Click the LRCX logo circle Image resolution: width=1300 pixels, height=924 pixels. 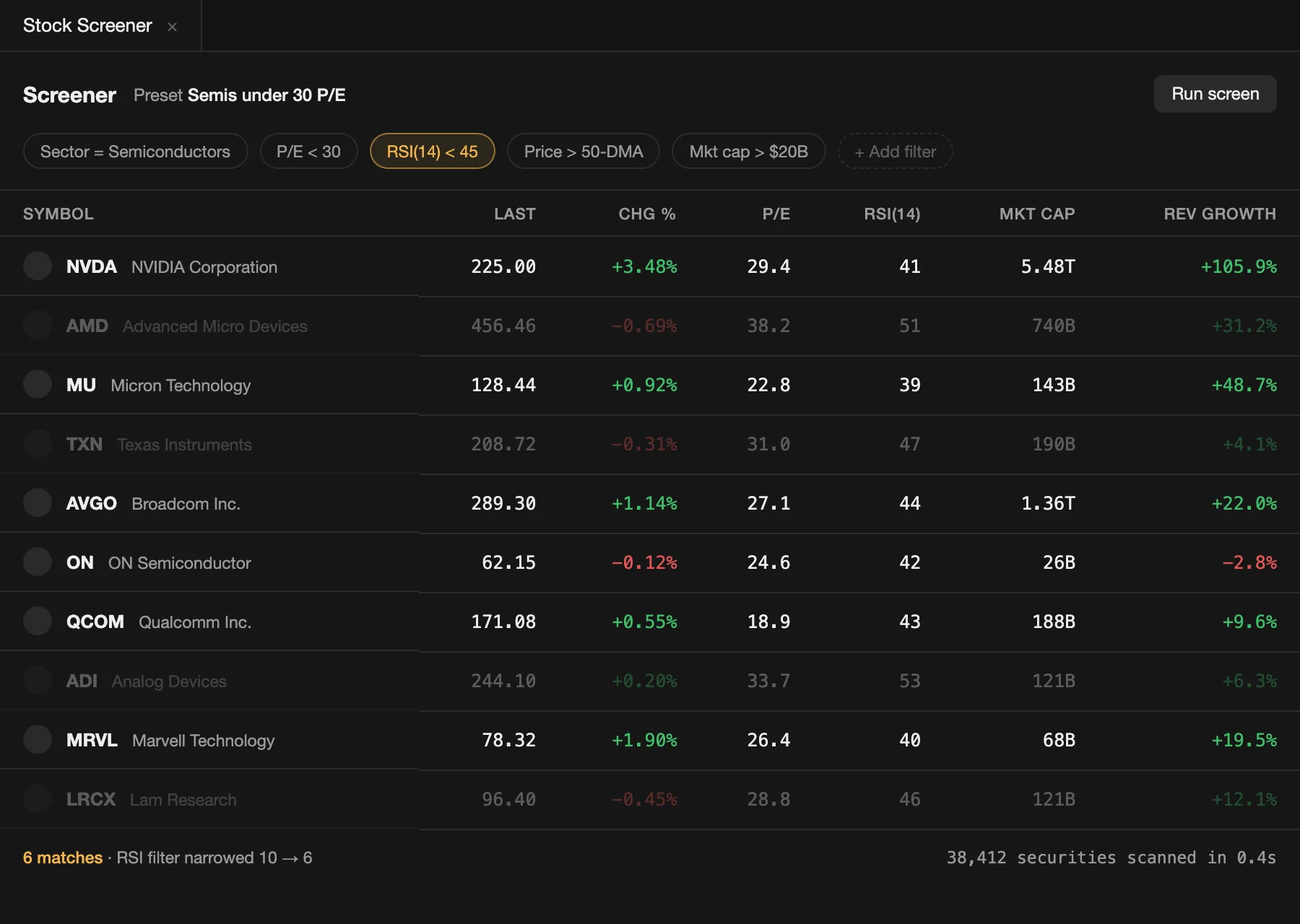tap(38, 798)
